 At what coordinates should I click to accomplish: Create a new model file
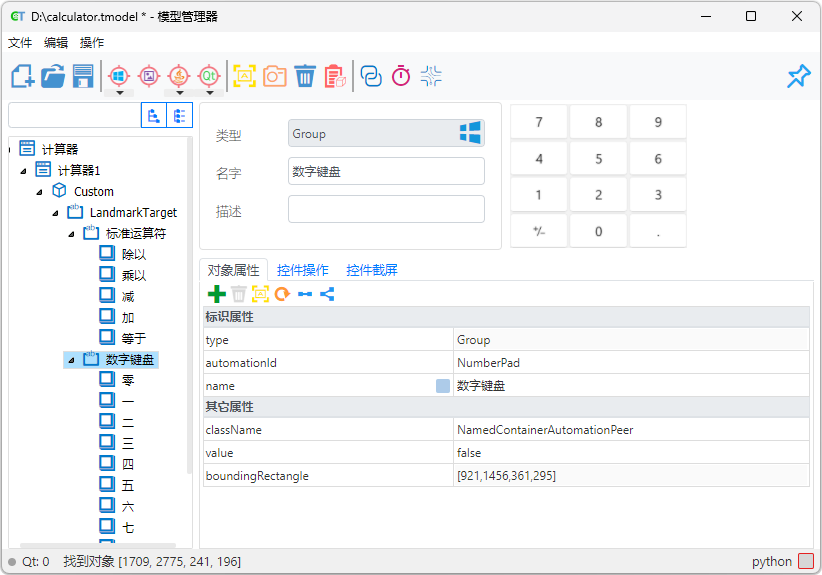tap(23, 77)
